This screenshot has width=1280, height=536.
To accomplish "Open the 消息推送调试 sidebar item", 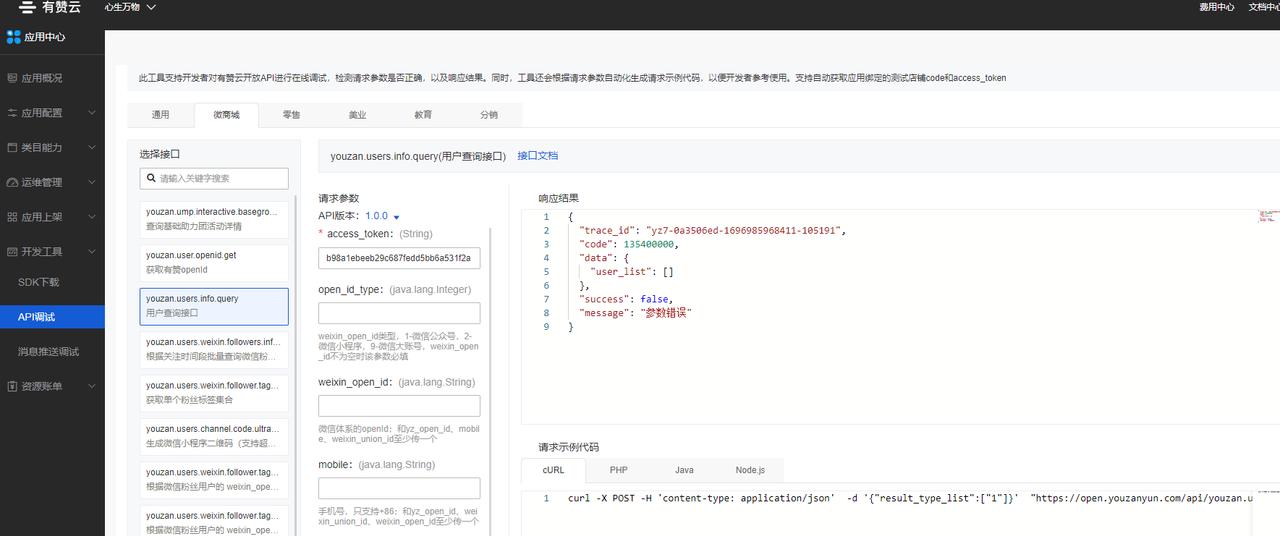I will (x=48, y=352).
